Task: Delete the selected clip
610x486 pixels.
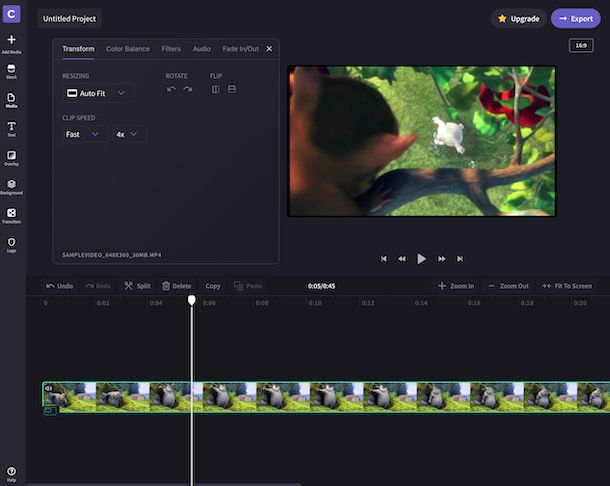Action: [177, 286]
